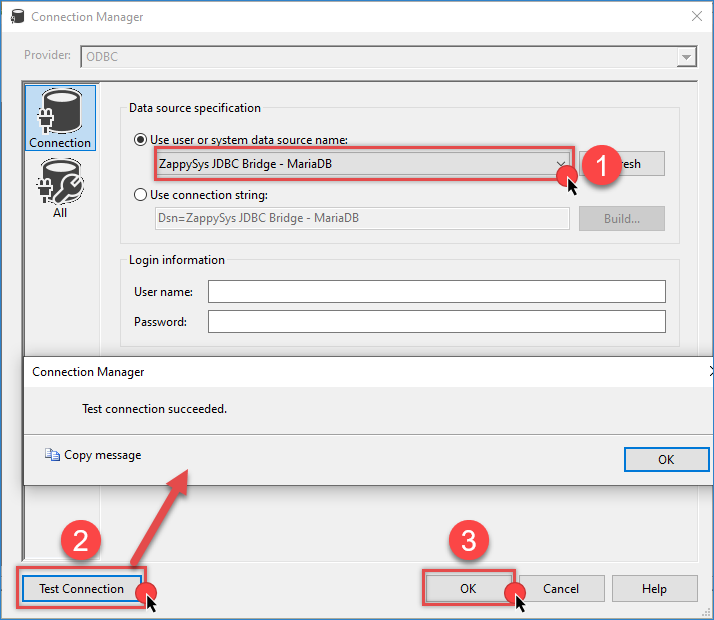Viewport: 714px width, 620px height.
Task: Focus the Password input box
Action: tap(436, 322)
